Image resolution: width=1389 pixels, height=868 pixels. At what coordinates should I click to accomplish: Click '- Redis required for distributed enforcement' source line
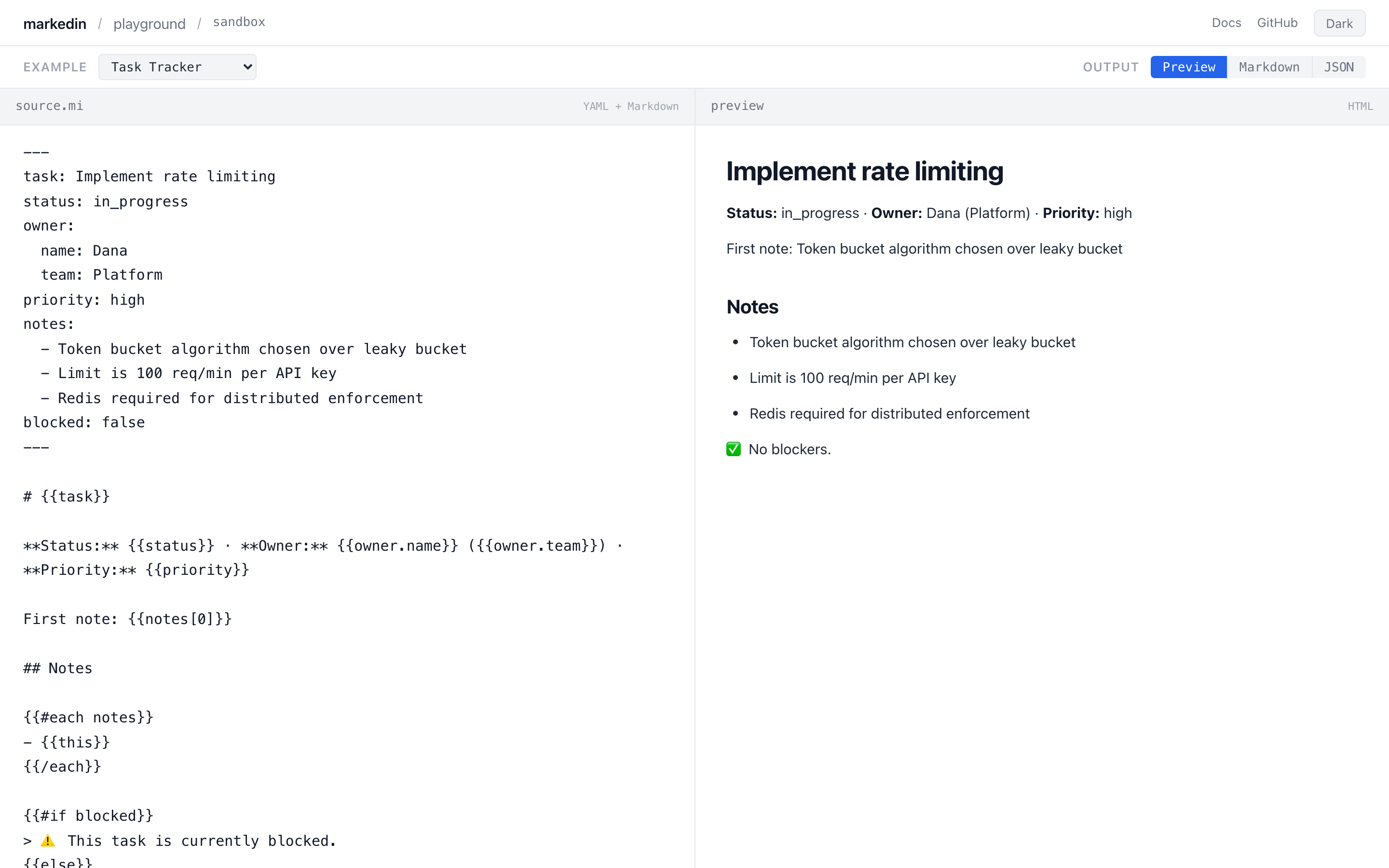[232, 398]
